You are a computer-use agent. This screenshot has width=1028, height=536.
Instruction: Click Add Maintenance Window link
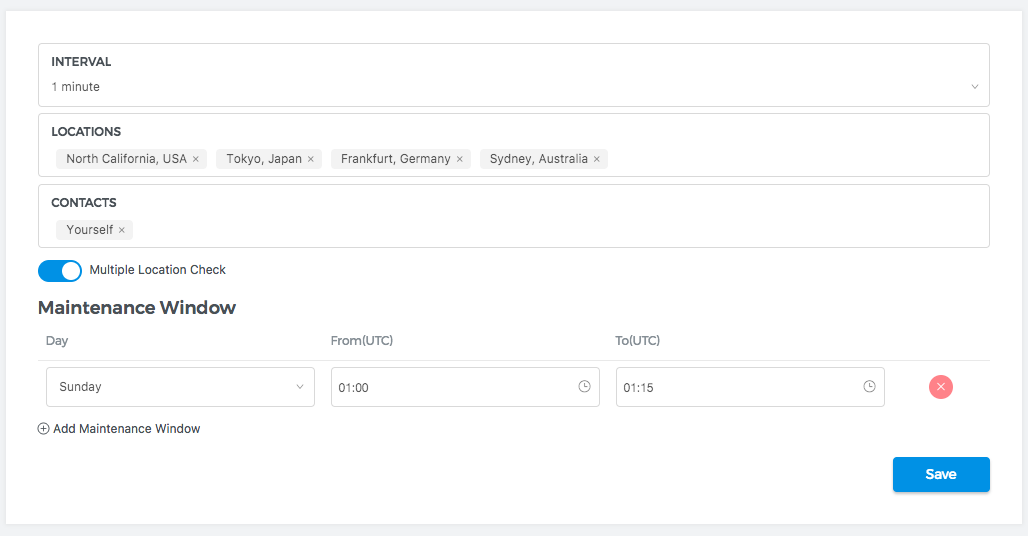pos(127,429)
